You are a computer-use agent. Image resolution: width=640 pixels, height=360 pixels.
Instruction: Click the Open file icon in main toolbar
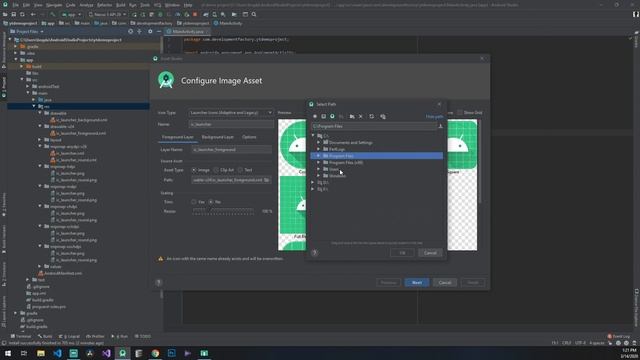(5, 14)
